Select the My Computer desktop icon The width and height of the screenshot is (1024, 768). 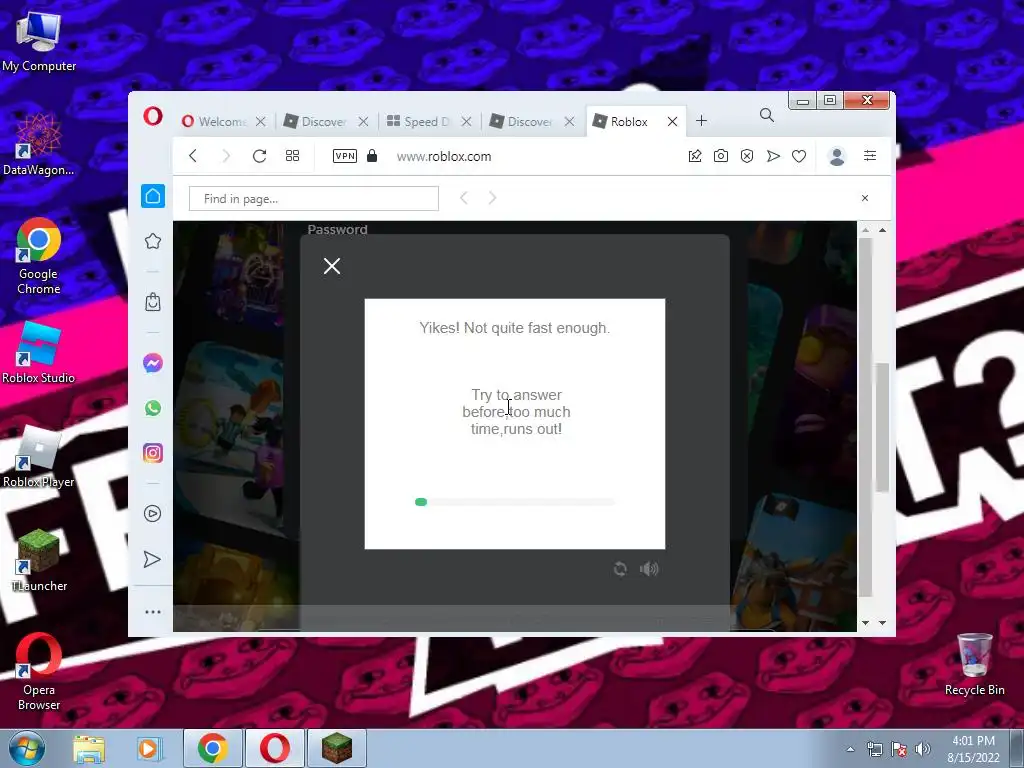[x=39, y=41]
